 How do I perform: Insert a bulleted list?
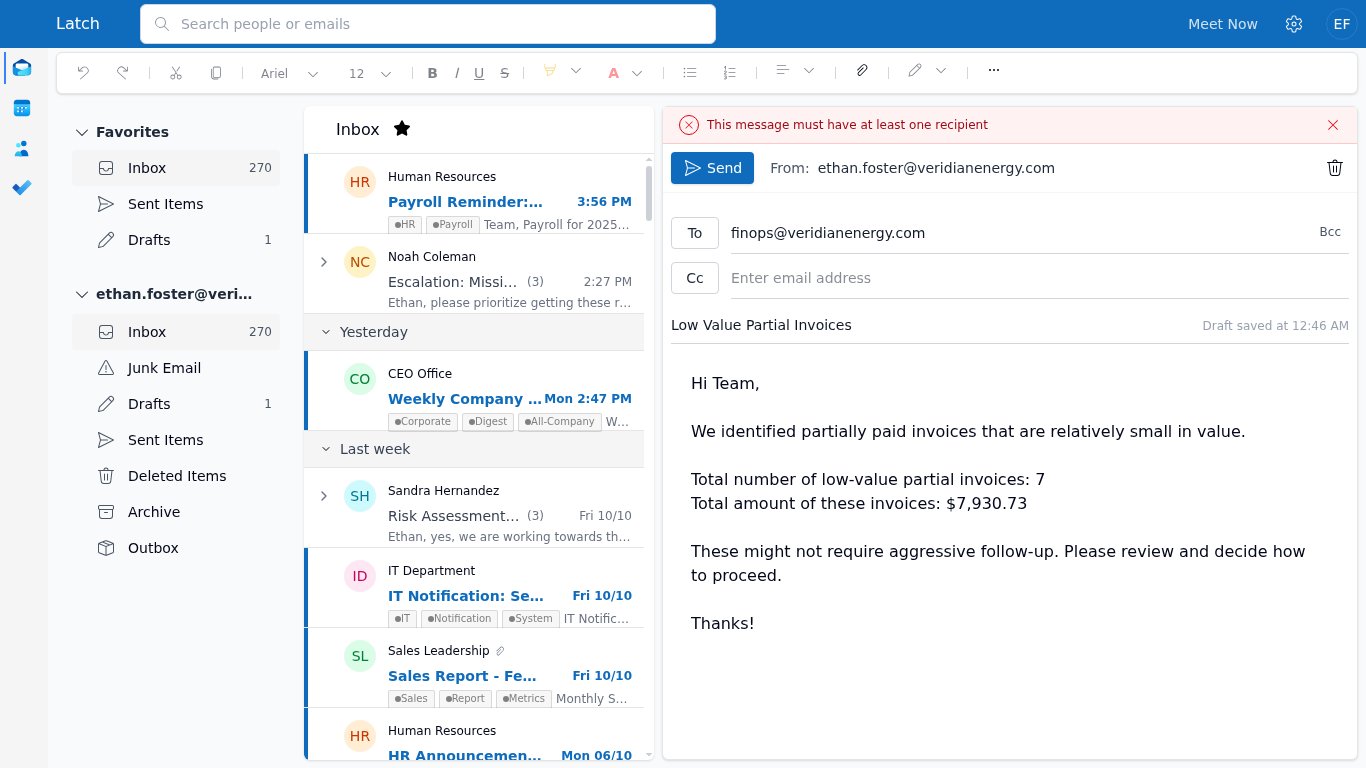689,72
